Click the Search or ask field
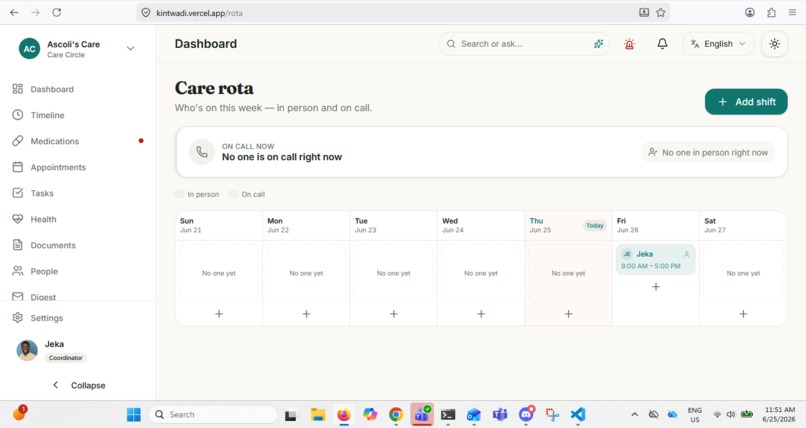This screenshot has height=428, width=806. click(x=523, y=44)
